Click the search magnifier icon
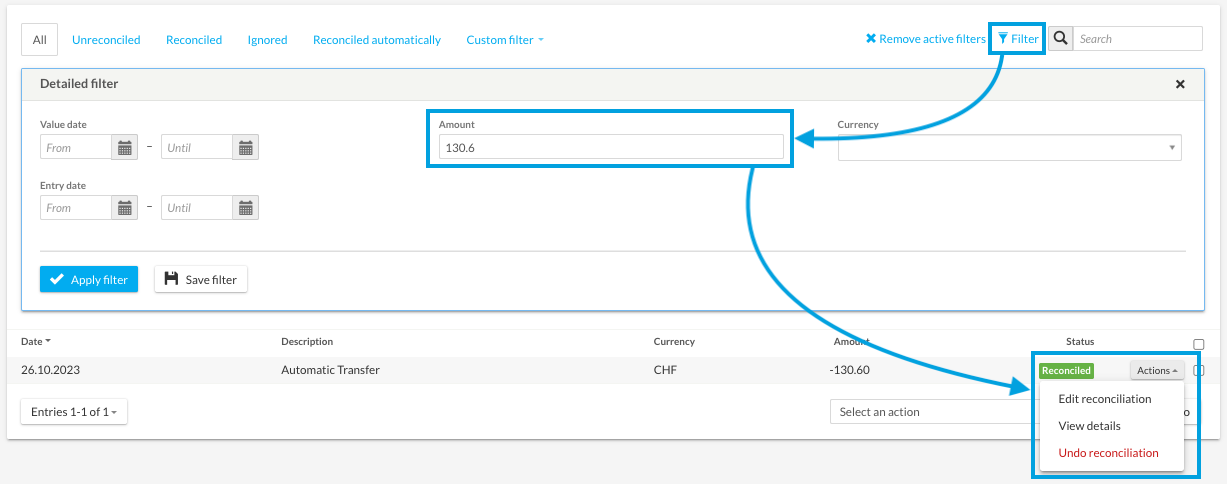 coord(1060,39)
